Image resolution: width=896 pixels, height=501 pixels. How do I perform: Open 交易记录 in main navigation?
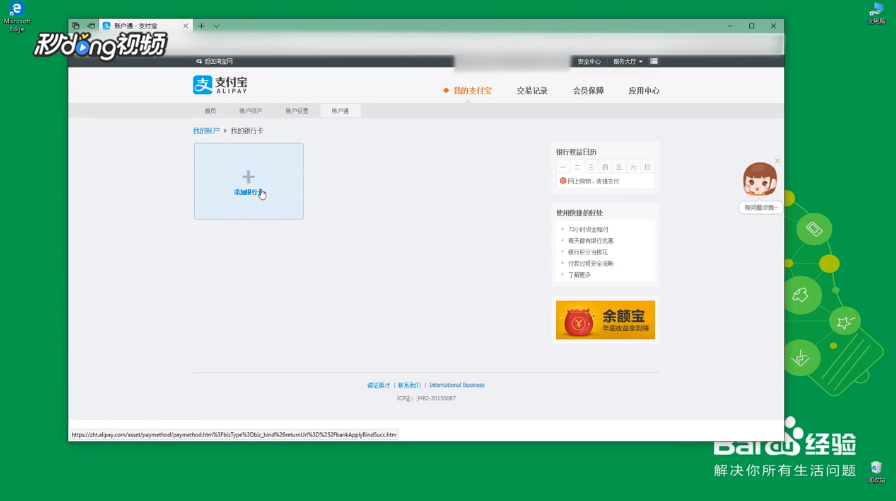[532, 90]
